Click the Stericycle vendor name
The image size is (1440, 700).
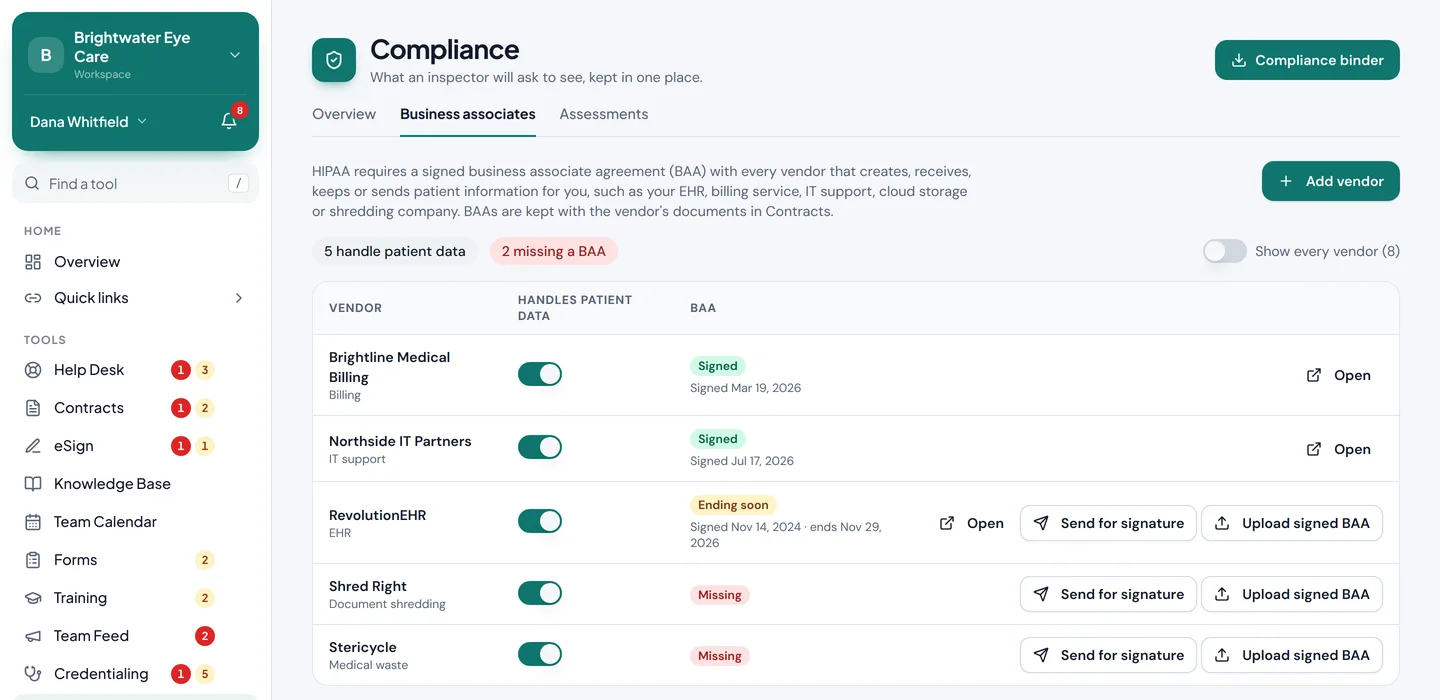pyautogui.click(x=363, y=647)
